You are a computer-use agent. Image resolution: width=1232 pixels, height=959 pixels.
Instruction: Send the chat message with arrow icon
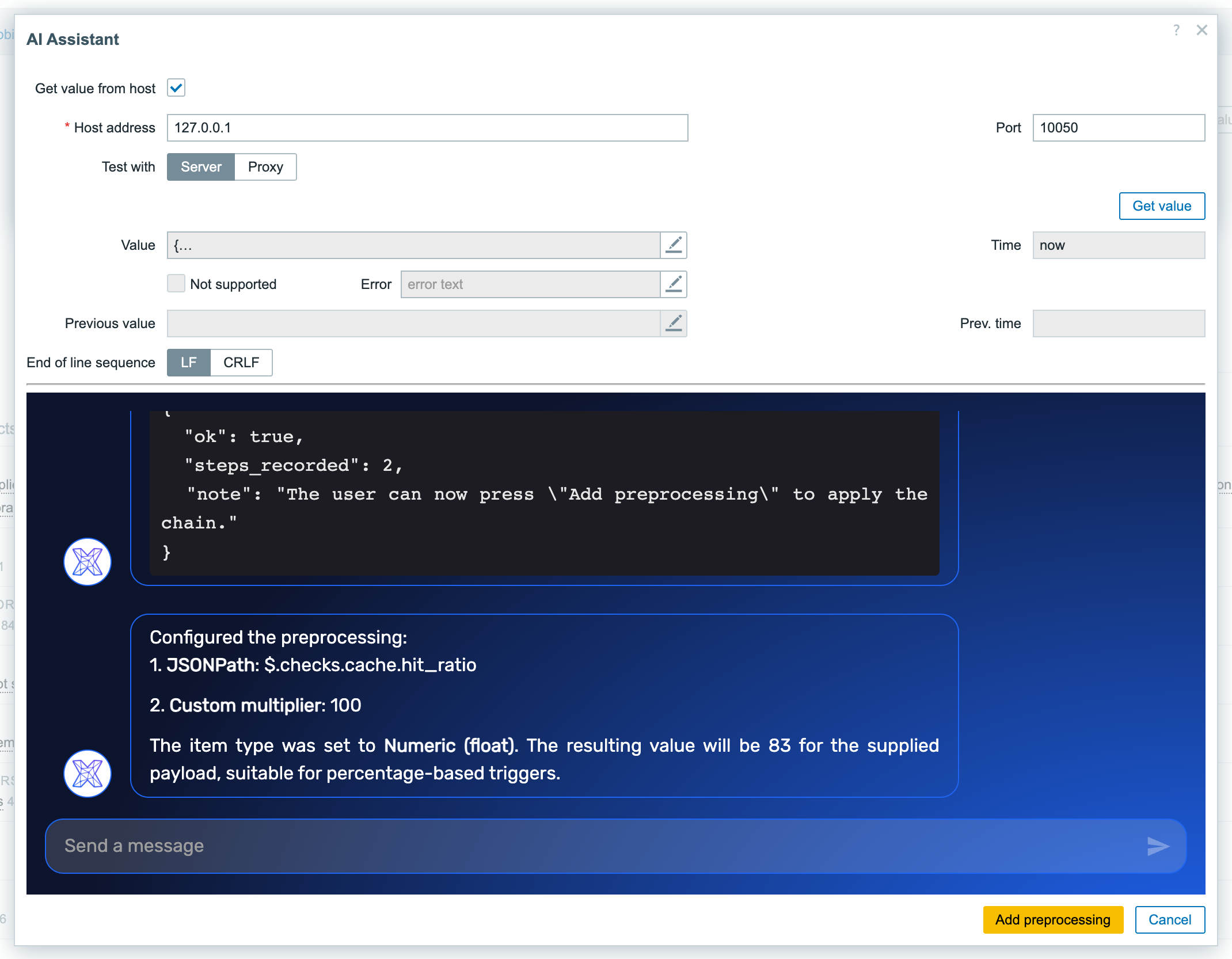(x=1158, y=846)
